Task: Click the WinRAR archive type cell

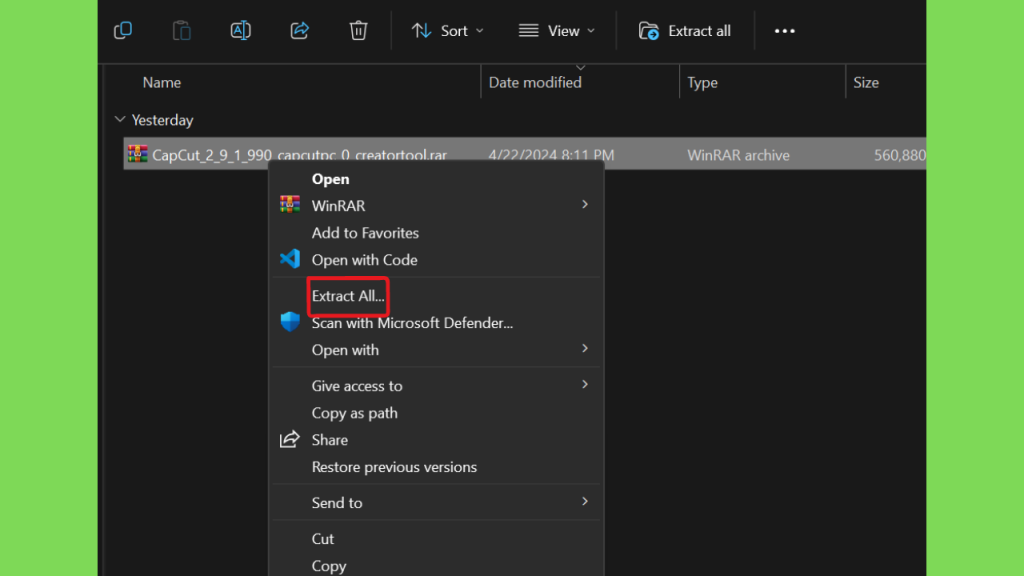Action: [739, 155]
